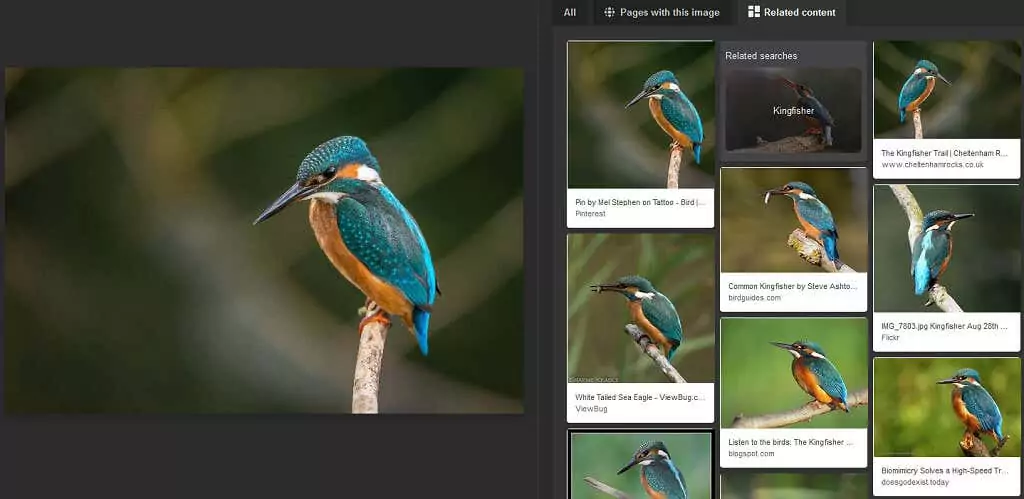
Task: Open the cheltenhamrocks.co.uk kingfisher thumbnail
Action: pos(946,90)
